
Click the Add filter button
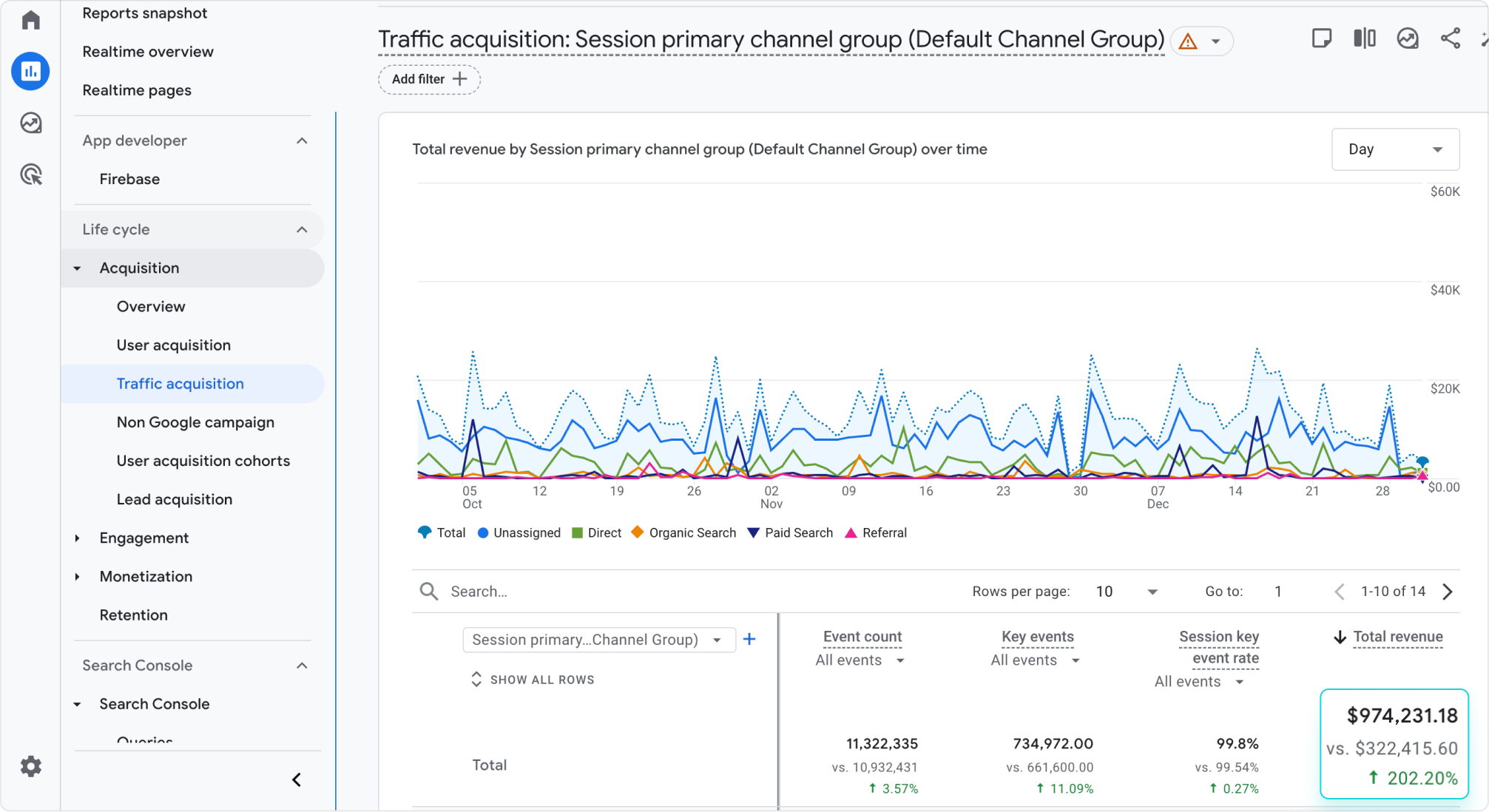pos(429,79)
